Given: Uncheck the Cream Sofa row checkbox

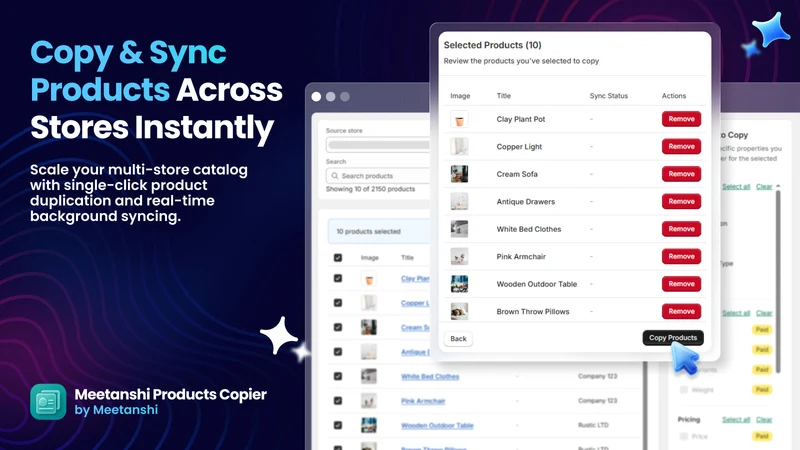Looking at the screenshot, I should tap(338, 328).
